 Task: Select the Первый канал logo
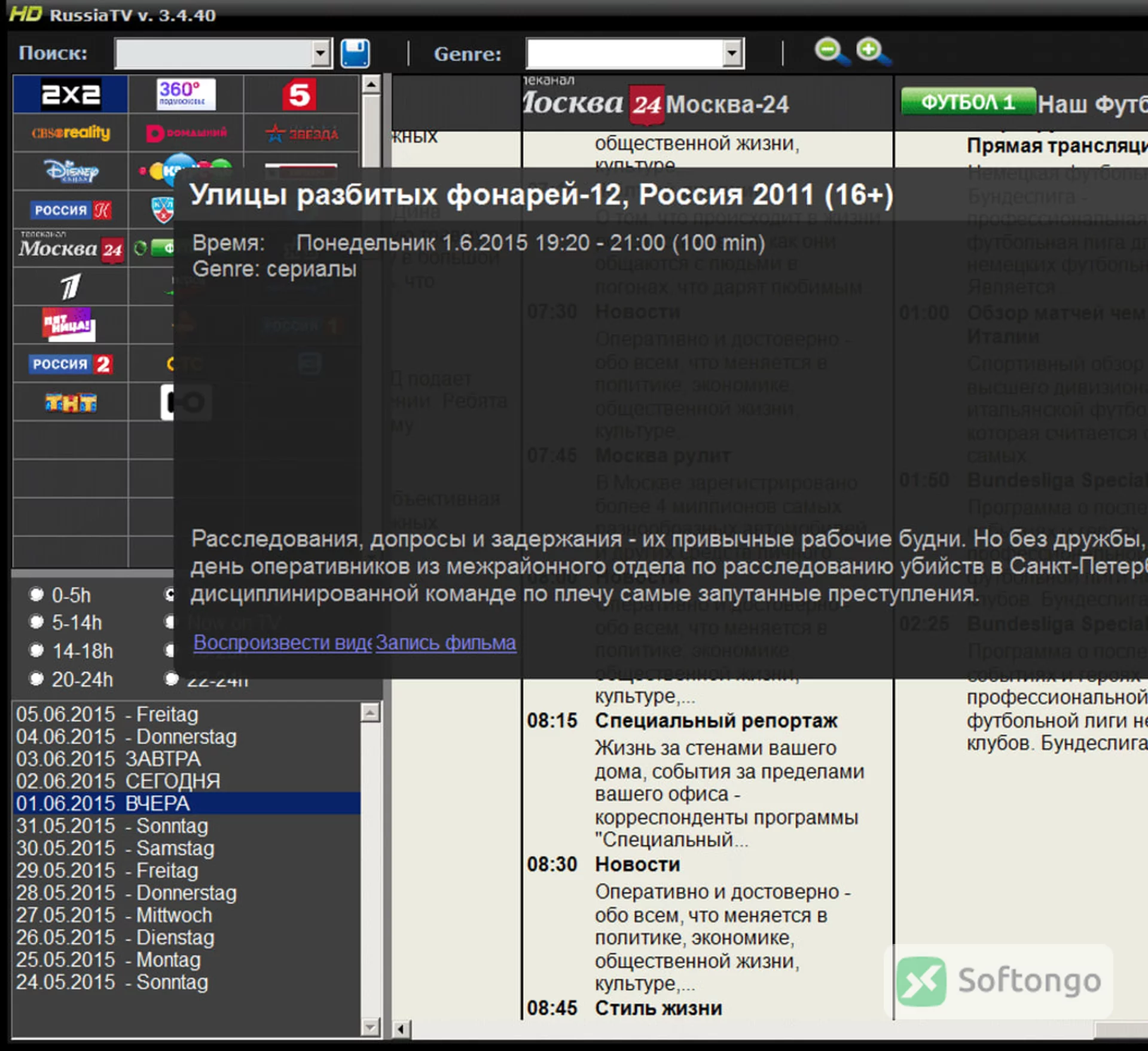pos(71,286)
